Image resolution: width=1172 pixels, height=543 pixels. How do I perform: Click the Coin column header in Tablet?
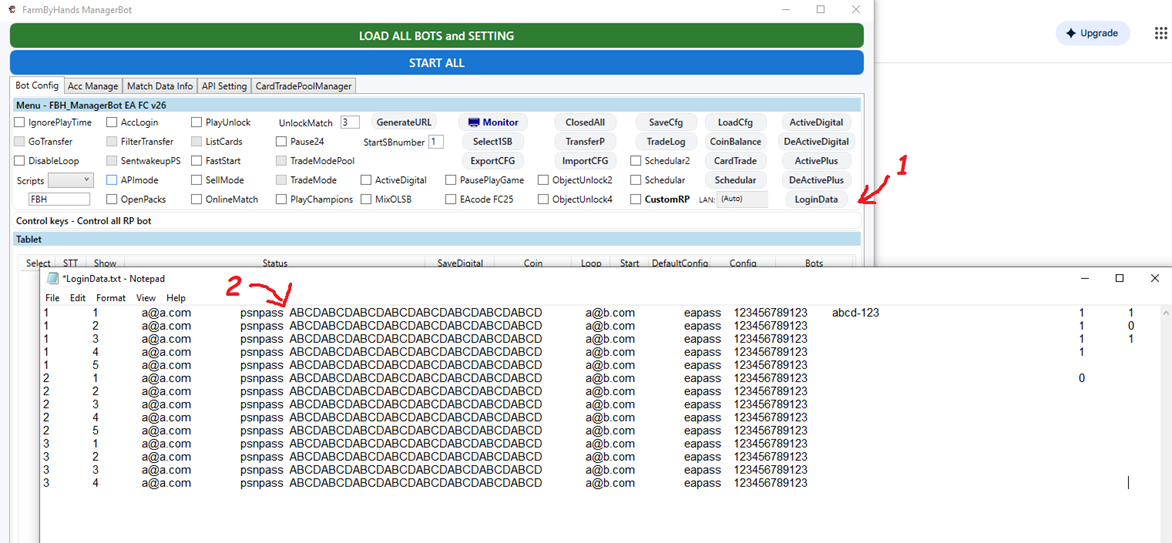pos(533,263)
